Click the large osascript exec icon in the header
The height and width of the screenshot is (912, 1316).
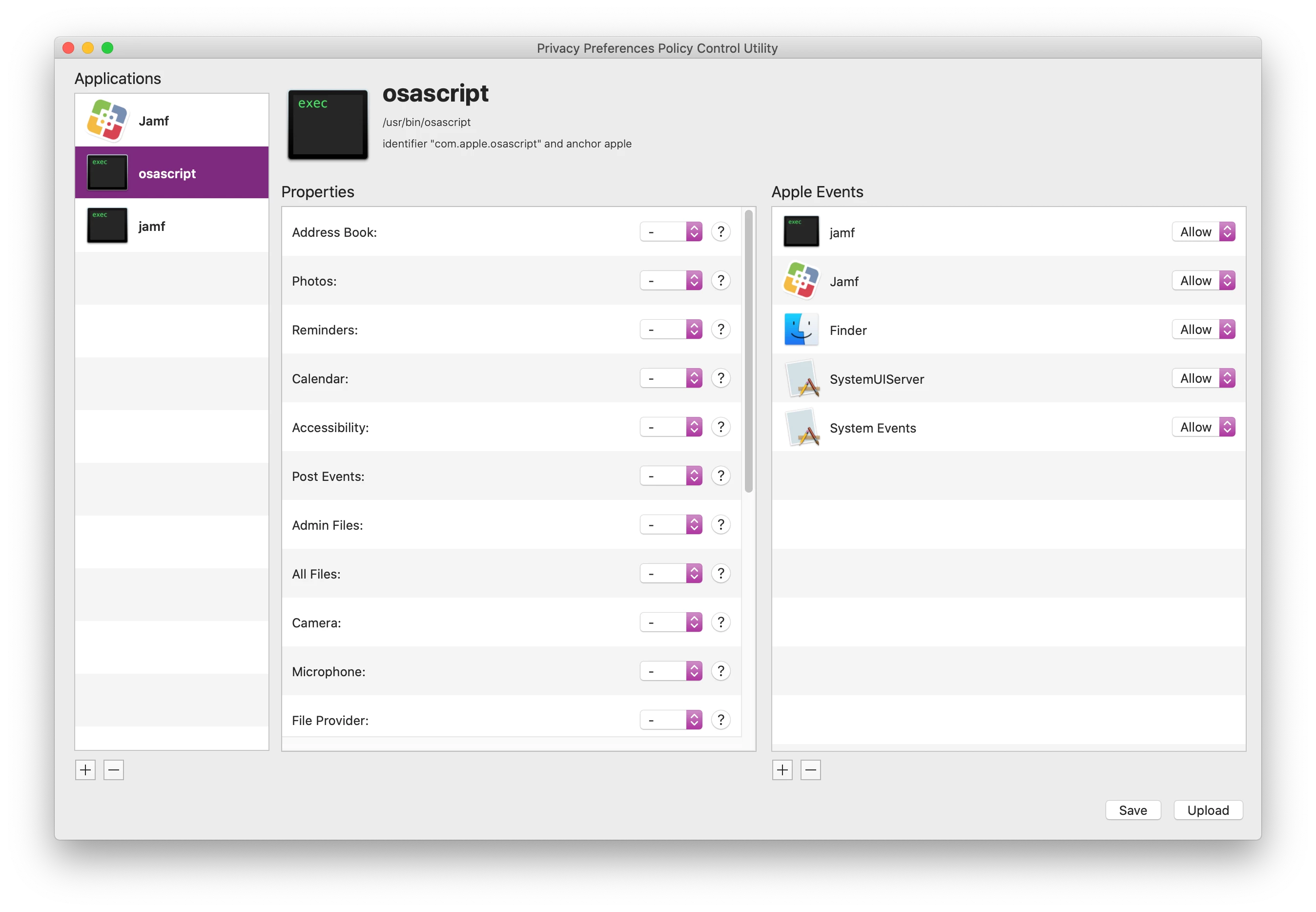327,124
